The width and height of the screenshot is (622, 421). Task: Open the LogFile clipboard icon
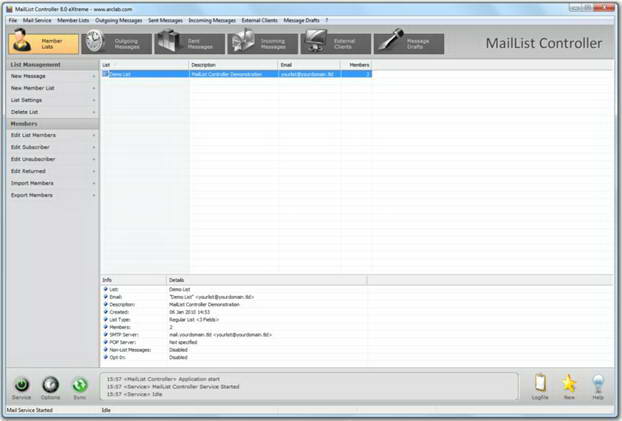pos(540,383)
